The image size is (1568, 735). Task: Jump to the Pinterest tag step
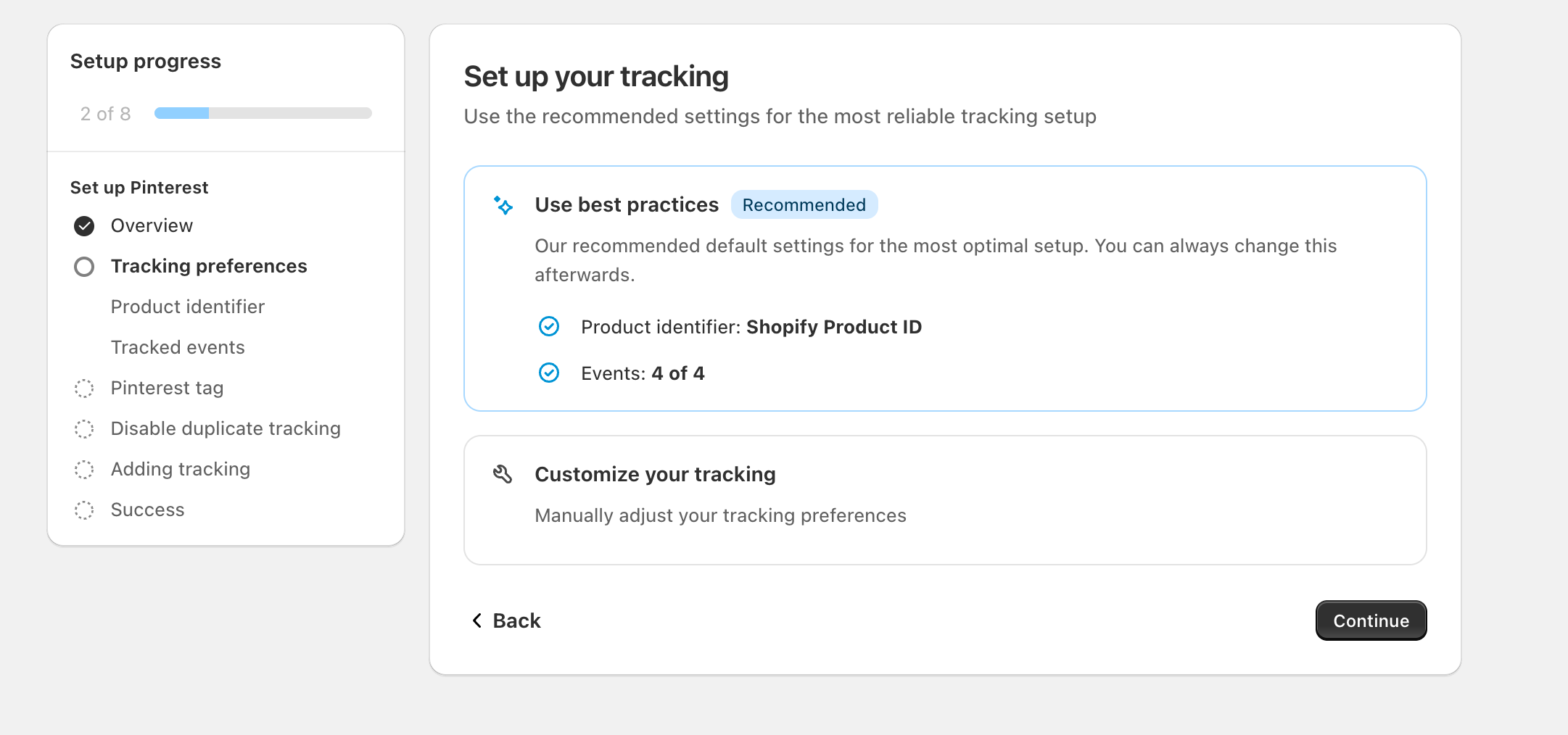click(x=167, y=388)
